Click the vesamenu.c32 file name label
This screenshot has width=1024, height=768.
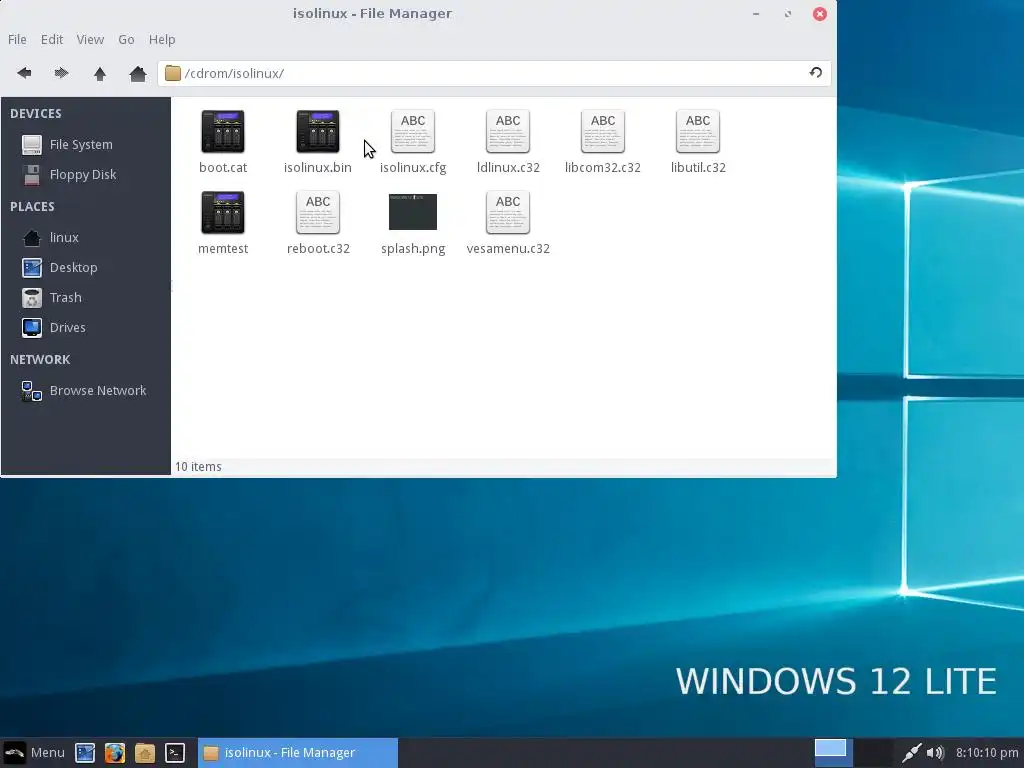(507, 248)
